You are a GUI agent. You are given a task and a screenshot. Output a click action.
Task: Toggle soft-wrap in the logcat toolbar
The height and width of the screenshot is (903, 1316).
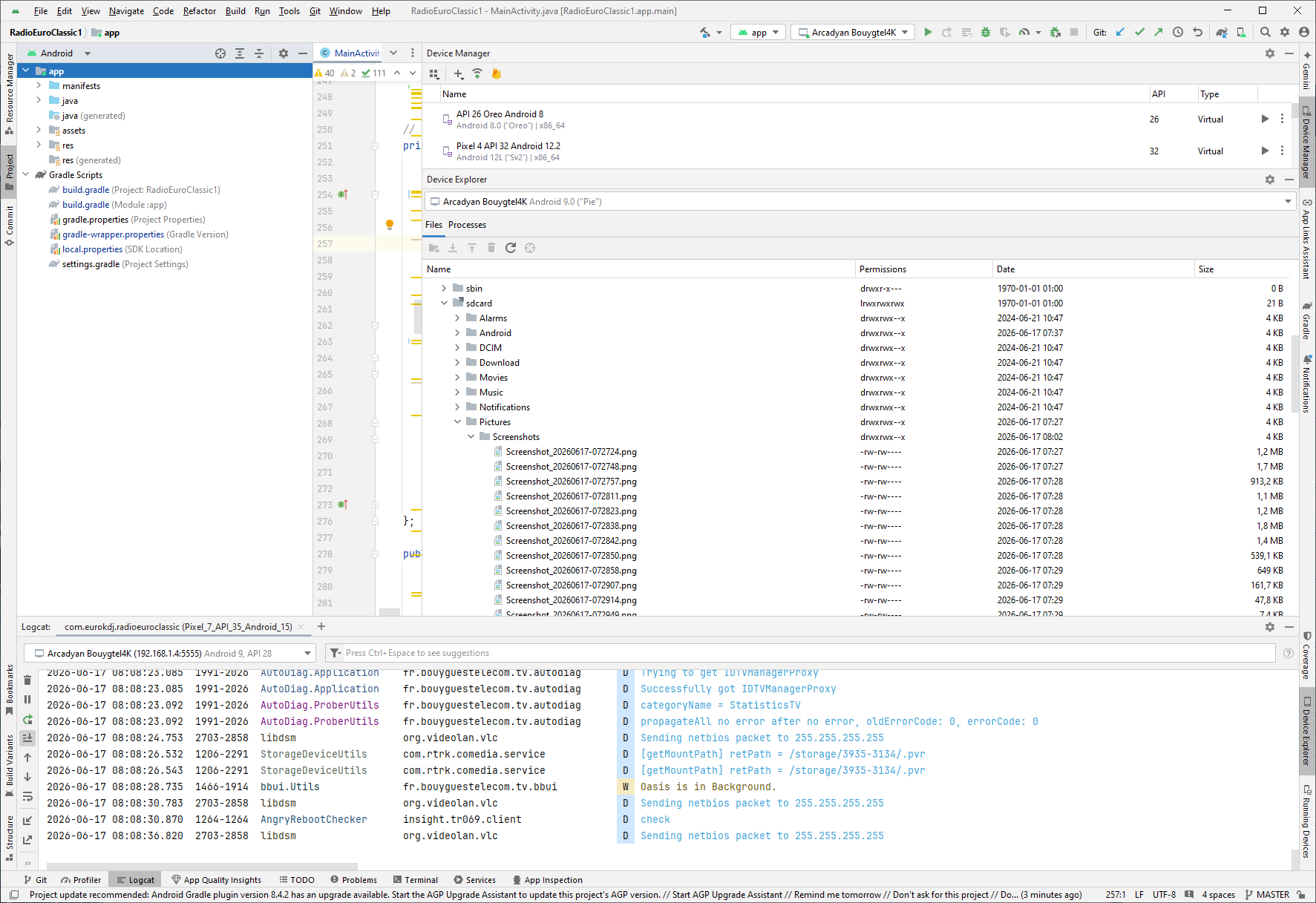(x=27, y=797)
